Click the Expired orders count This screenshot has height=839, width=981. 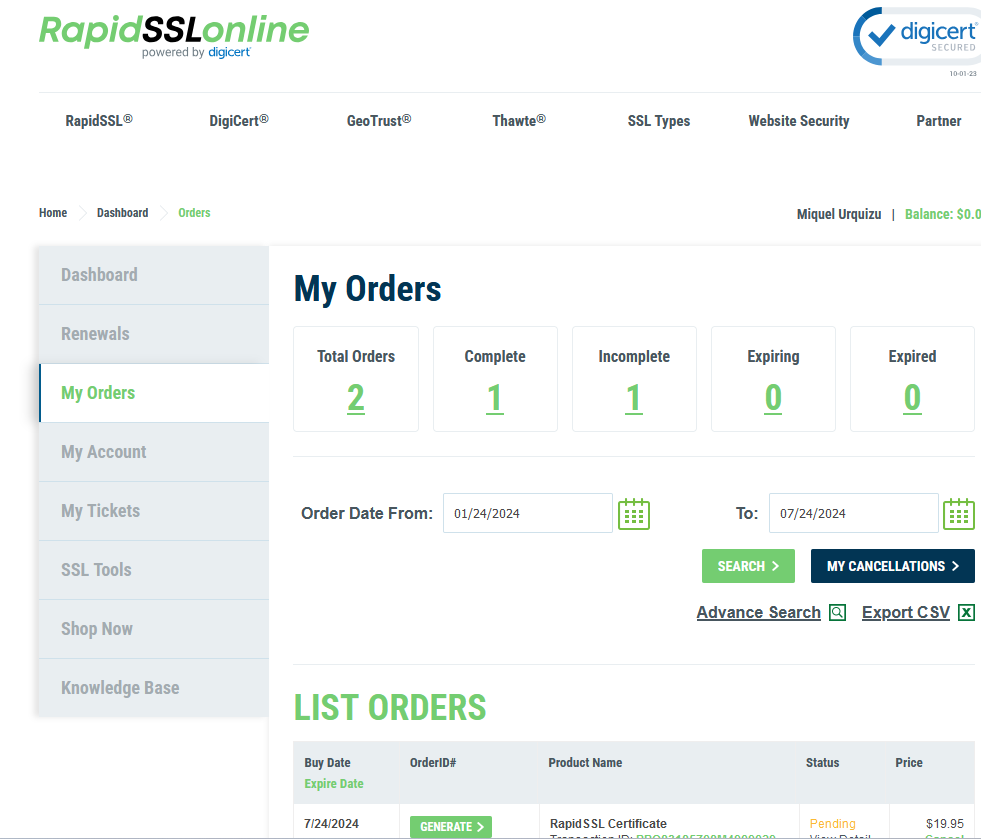coord(912,399)
